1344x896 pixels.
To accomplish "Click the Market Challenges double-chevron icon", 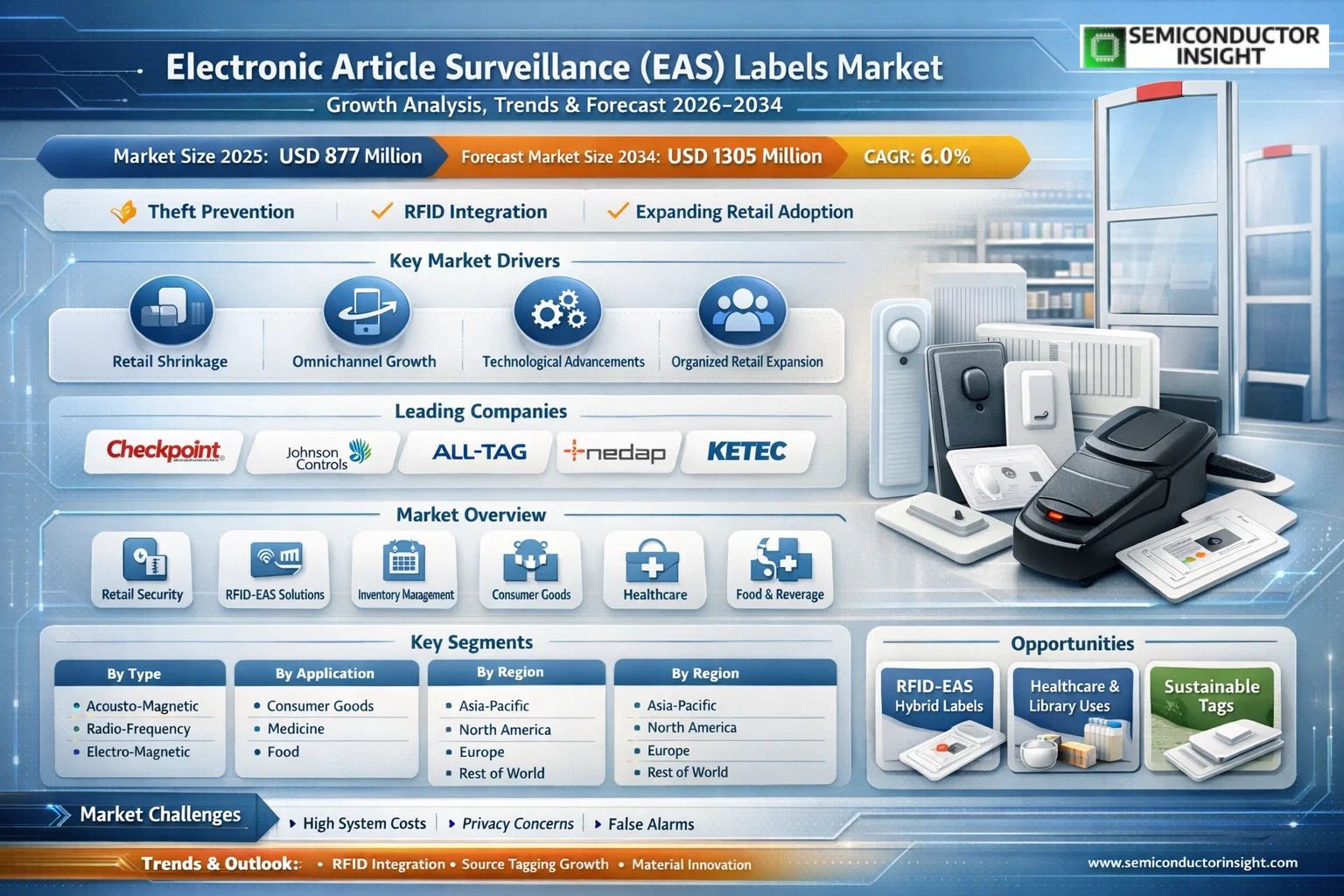I will 59,815.
